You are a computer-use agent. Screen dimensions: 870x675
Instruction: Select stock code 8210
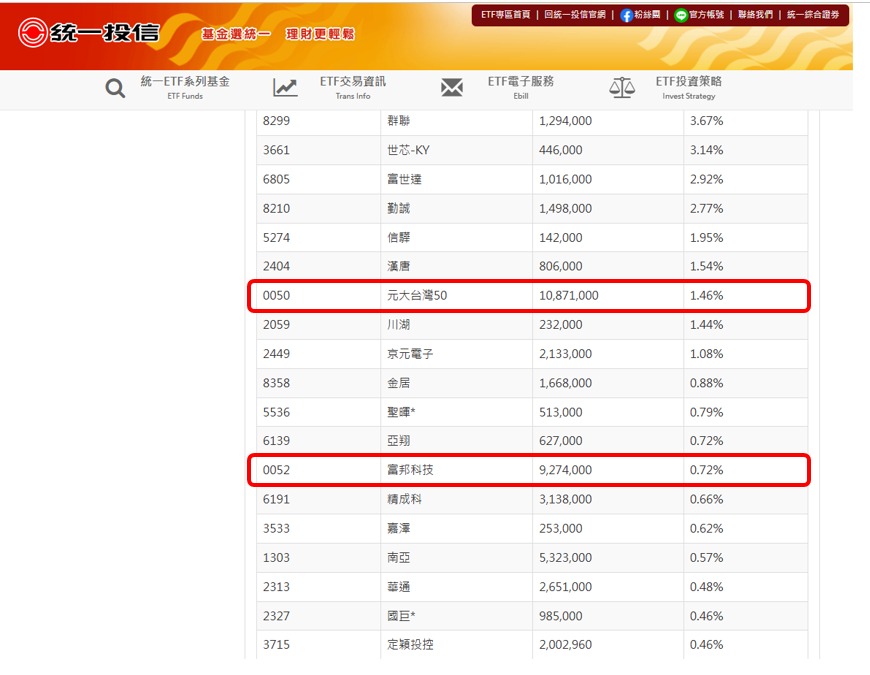(276, 209)
